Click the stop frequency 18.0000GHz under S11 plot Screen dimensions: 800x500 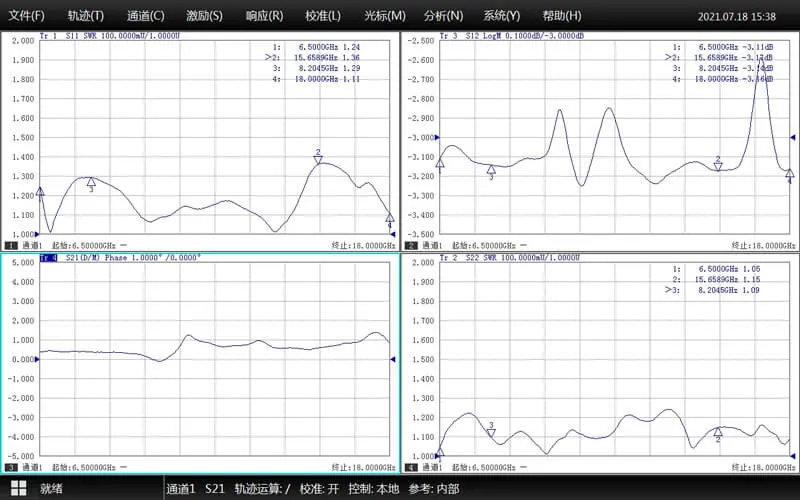click(363, 246)
